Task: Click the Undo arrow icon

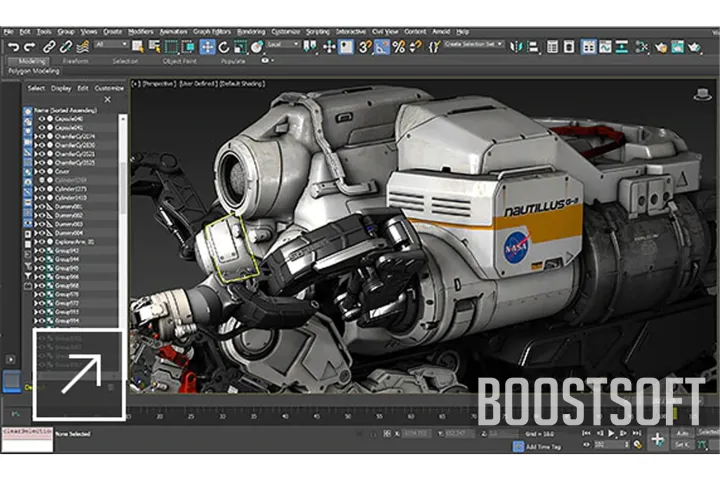Action: tap(12, 46)
